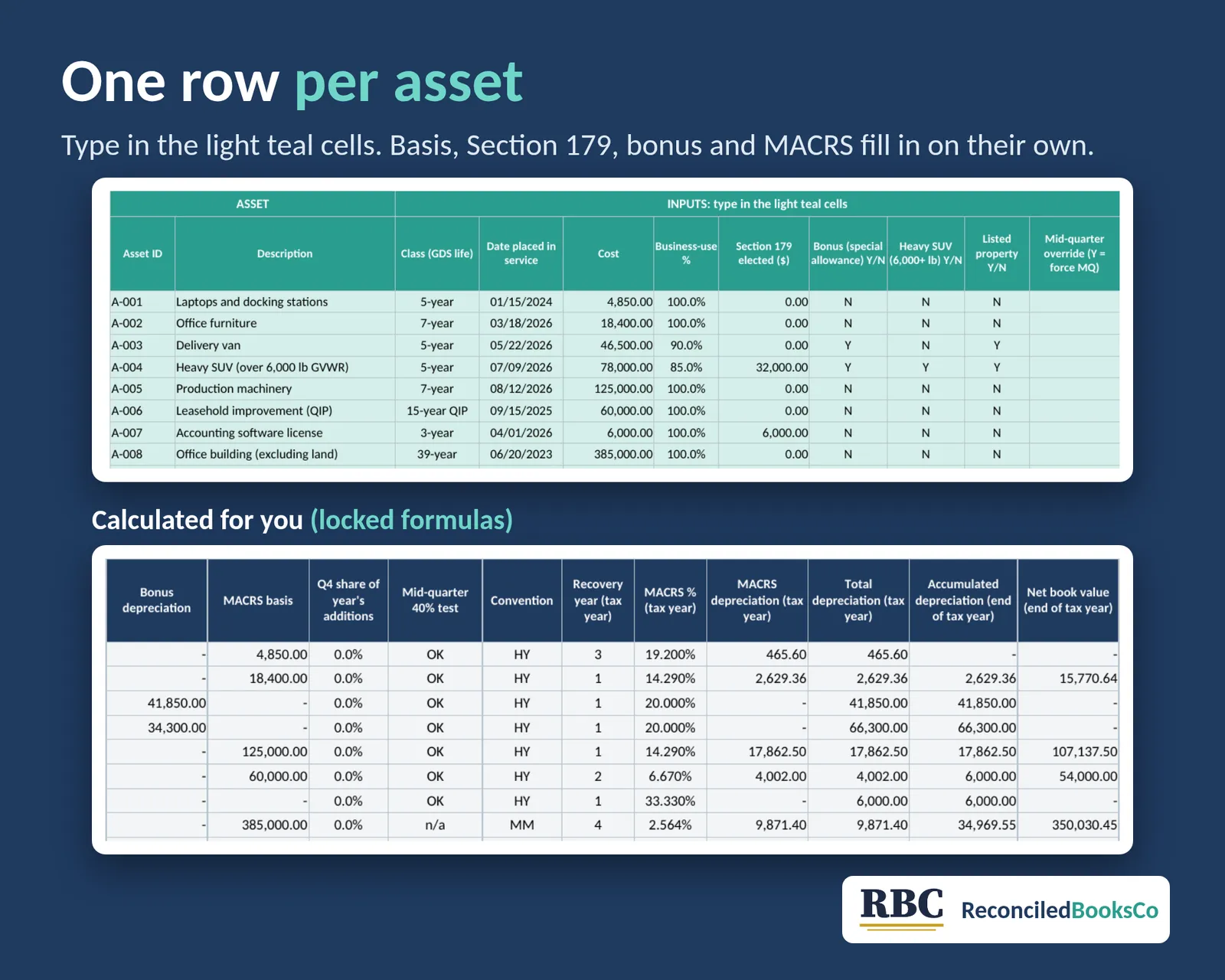The image size is (1225, 980).
Task: Select cost cell 385,000.00 in Cost column
Action: tap(609, 454)
